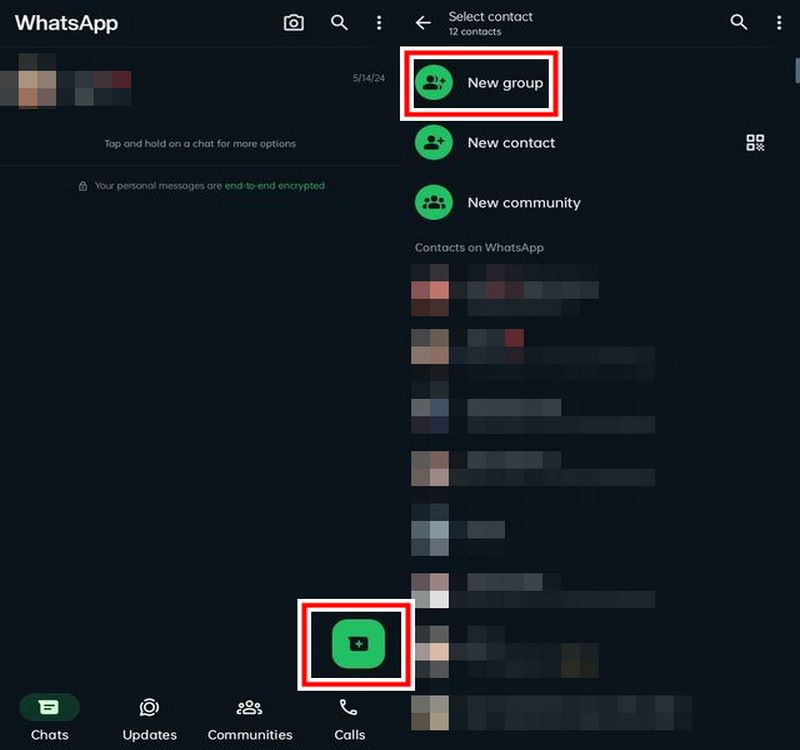Select the Chats tab
This screenshot has height=750, width=800.
(49, 719)
